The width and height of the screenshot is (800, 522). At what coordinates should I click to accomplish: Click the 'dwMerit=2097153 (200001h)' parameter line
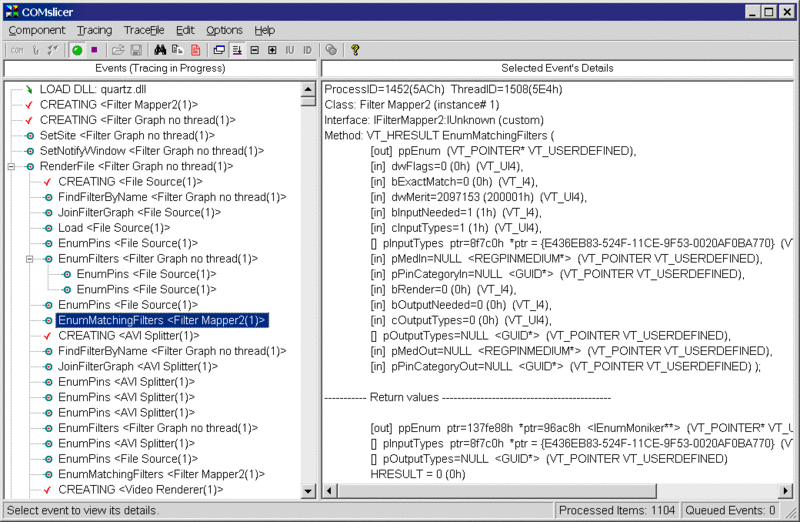tap(479, 197)
